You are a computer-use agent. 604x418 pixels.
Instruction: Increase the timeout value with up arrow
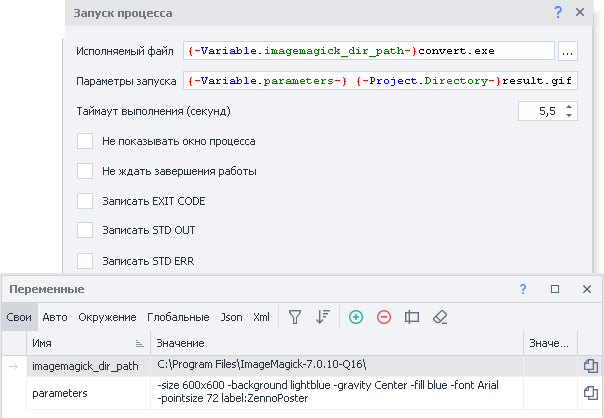[x=569, y=106]
